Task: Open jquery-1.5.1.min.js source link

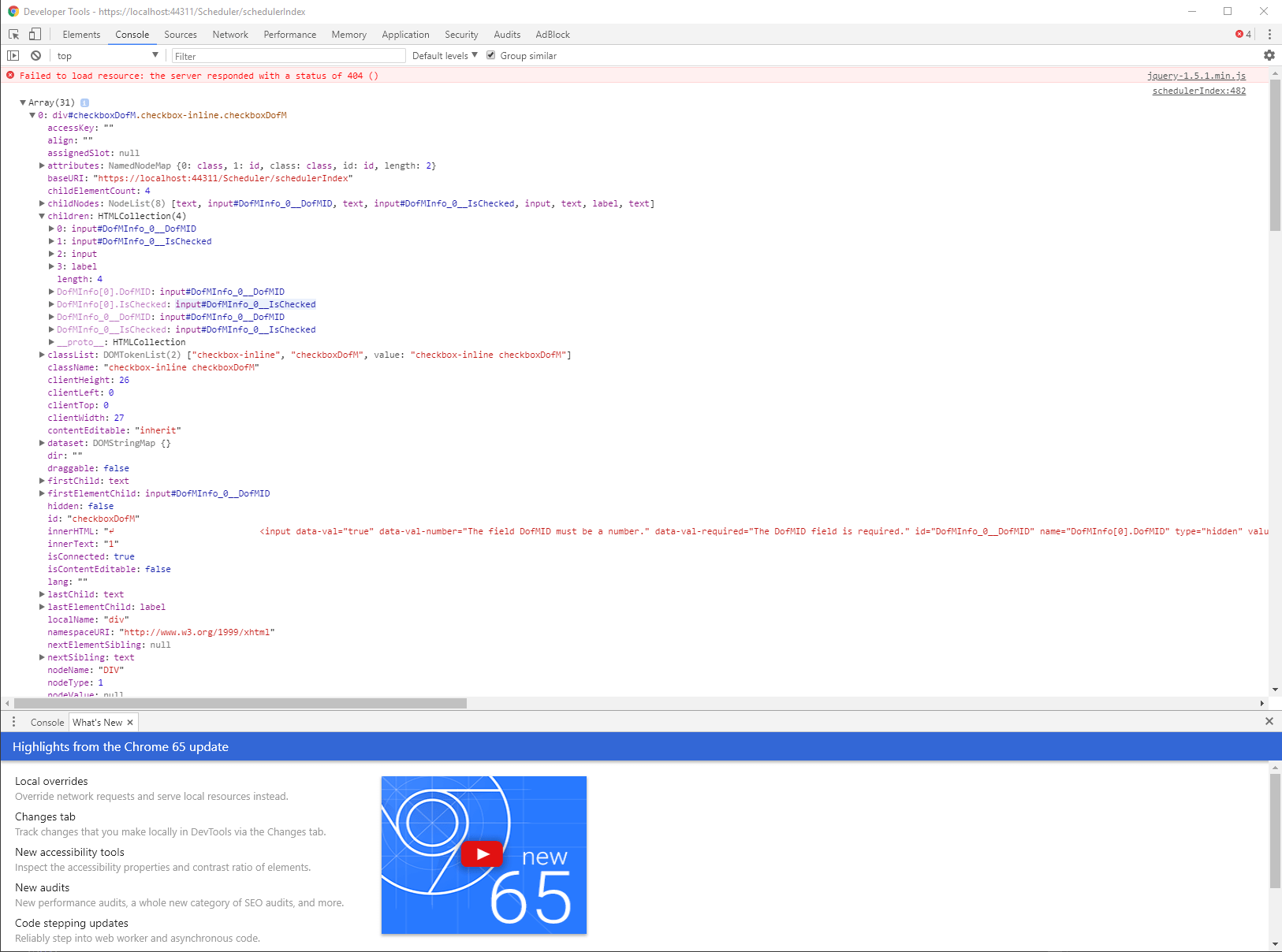Action: point(1196,76)
